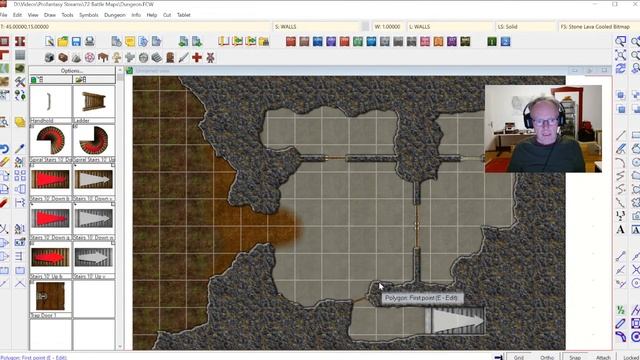
Task: Redraw the view with the refresh arrows icon
Action: pos(621,68)
